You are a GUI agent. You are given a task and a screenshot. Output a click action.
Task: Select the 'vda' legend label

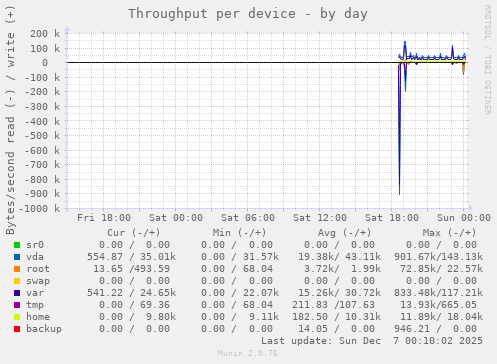coord(35,257)
